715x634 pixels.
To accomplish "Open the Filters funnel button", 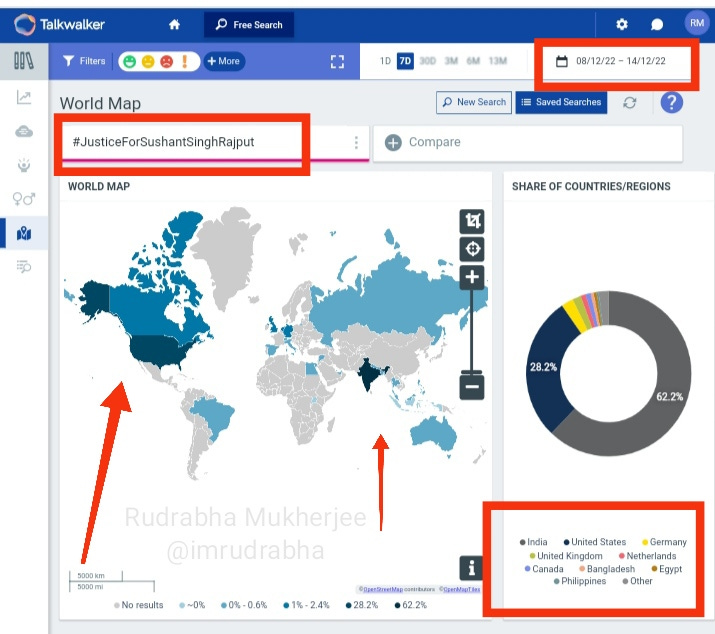I will pyautogui.click(x=84, y=61).
